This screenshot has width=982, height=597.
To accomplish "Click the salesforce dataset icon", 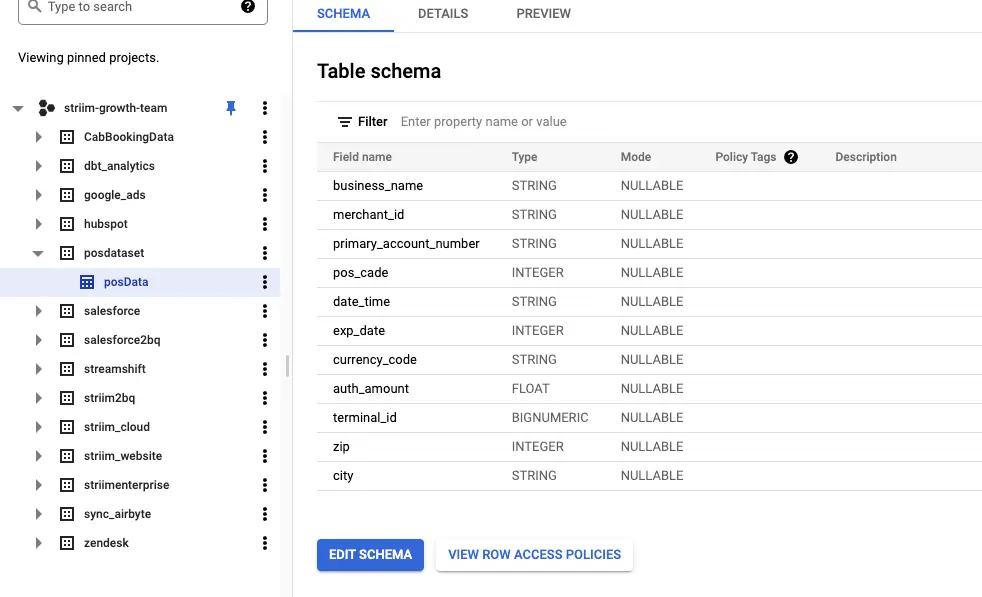I will [x=67, y=311].
